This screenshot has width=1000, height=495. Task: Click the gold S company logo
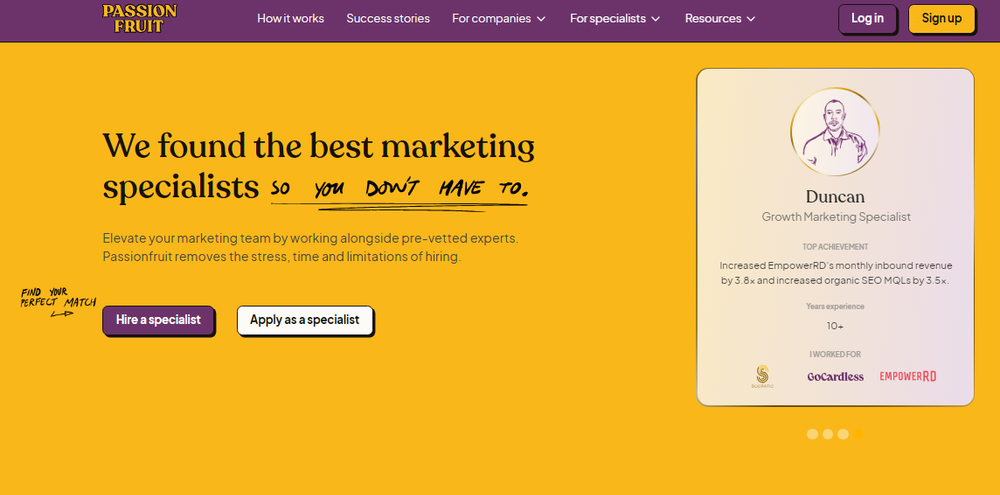762,376
